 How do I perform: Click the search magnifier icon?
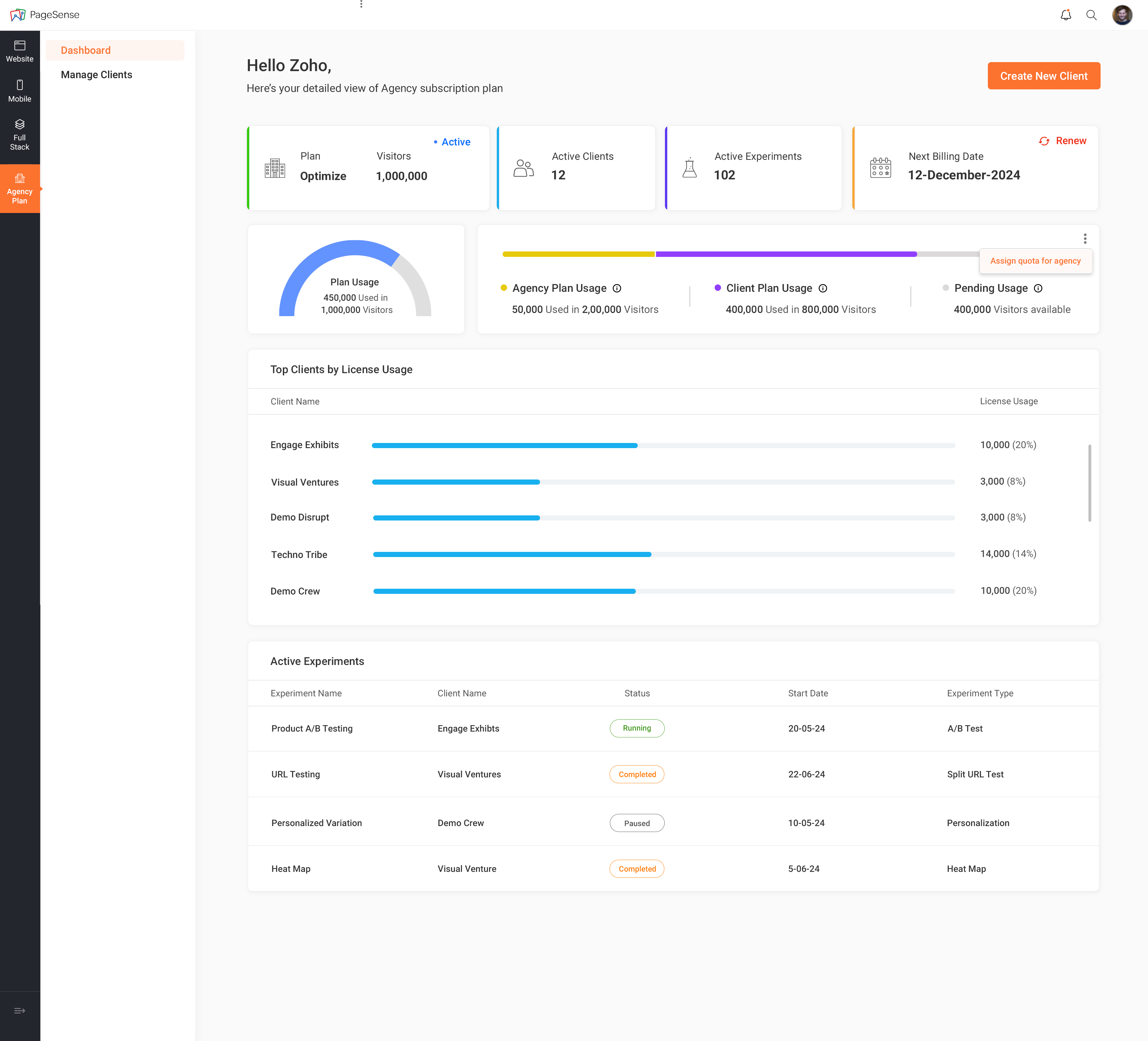(x=1091, y=15)
